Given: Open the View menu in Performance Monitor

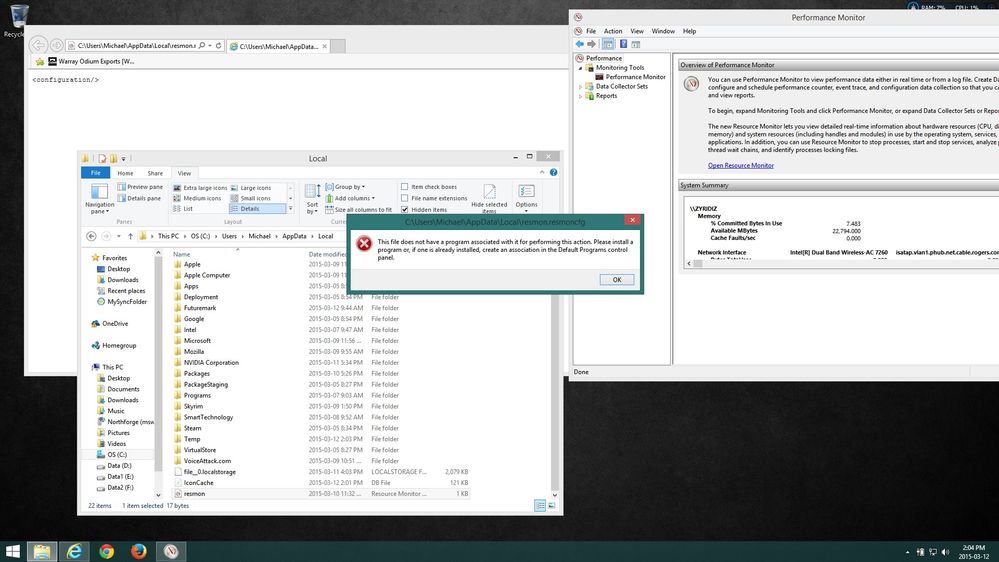Looking at the screenshot, I should click(x=637, y=31).
